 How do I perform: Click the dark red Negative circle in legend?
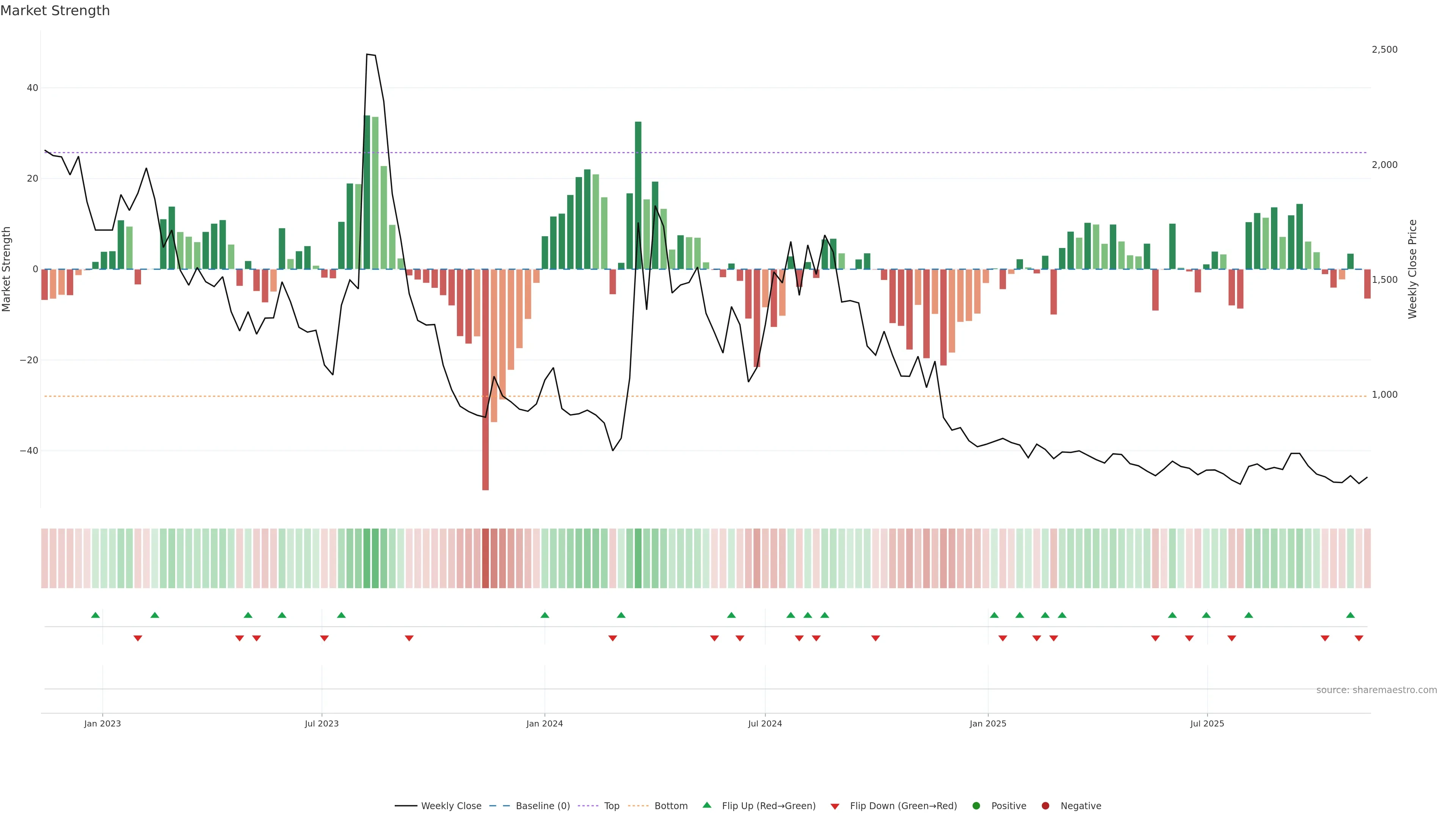pos(1045,806)
